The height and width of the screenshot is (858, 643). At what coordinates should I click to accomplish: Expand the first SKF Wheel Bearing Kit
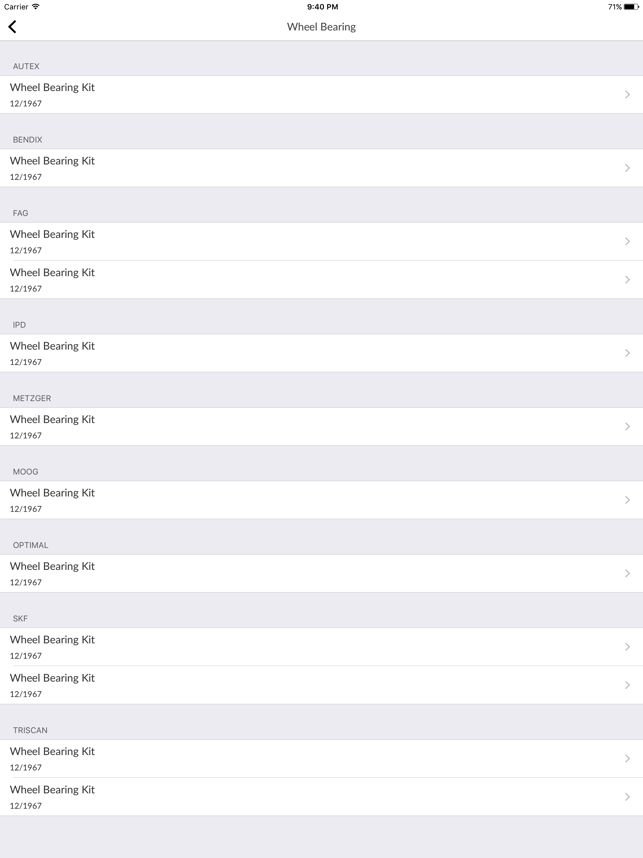click(x=321, y=647)
